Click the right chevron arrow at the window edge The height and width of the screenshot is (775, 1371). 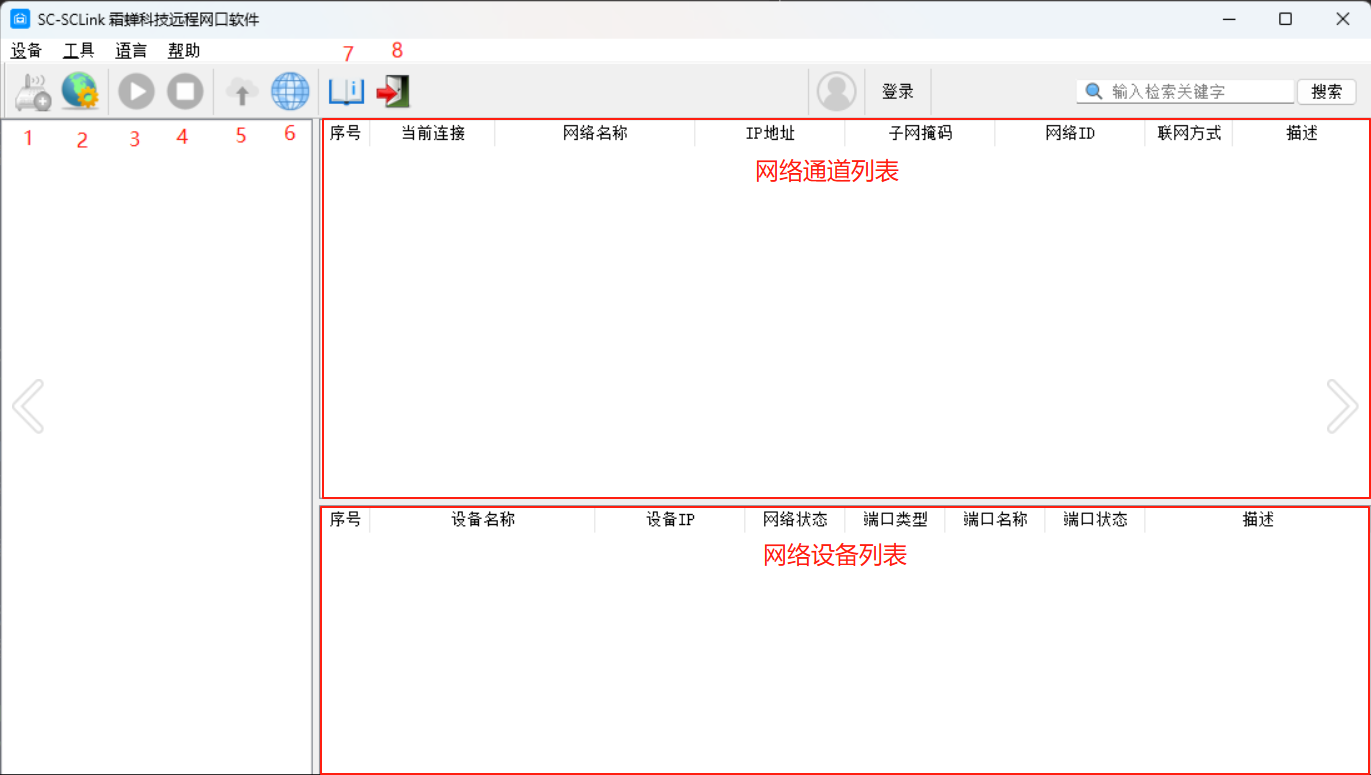1341,406
